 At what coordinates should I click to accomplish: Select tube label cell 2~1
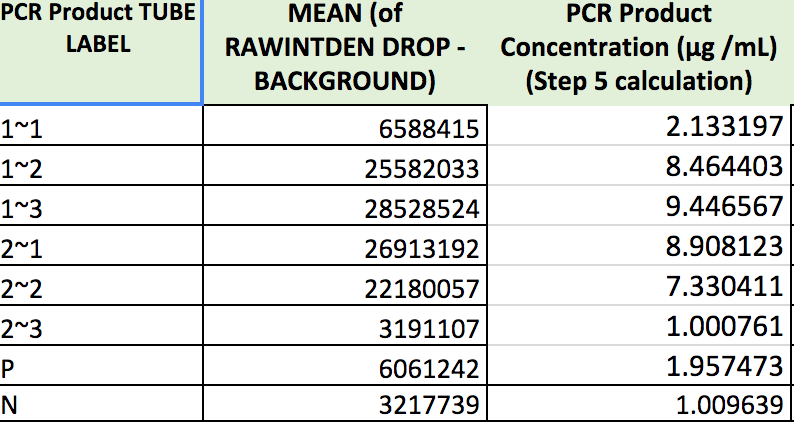(x=100, y=247)
